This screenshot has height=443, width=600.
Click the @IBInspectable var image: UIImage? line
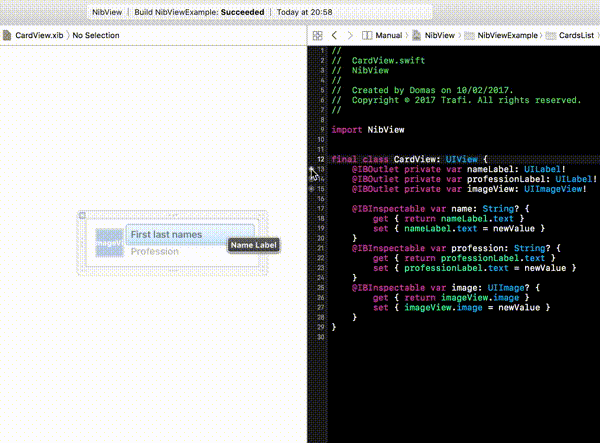coord(446,288)
